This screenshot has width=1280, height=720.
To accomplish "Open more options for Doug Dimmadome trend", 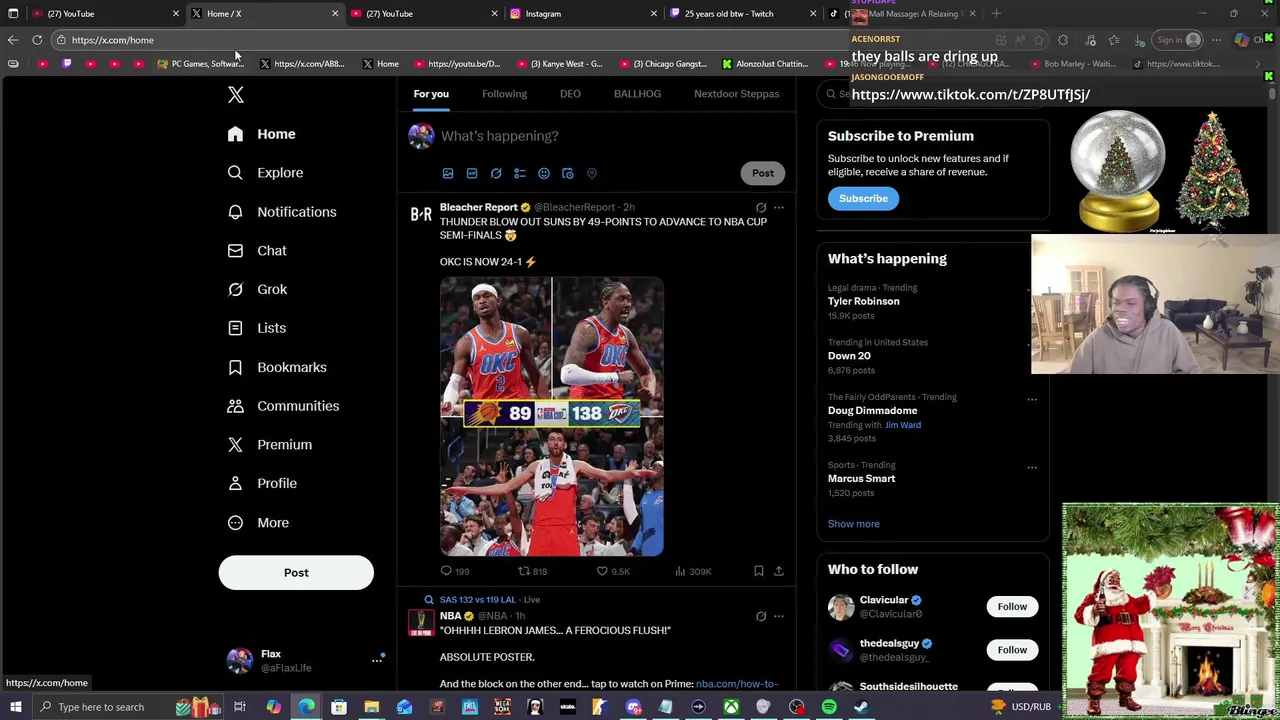I will pyautogui.click(x=1032, y=400).
